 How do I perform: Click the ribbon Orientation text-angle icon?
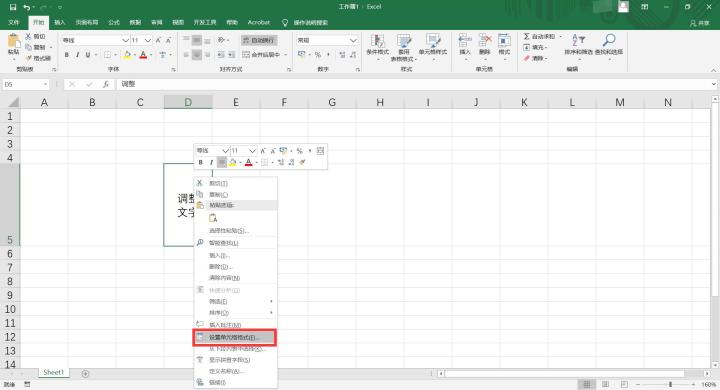click(x=221, y=40)
